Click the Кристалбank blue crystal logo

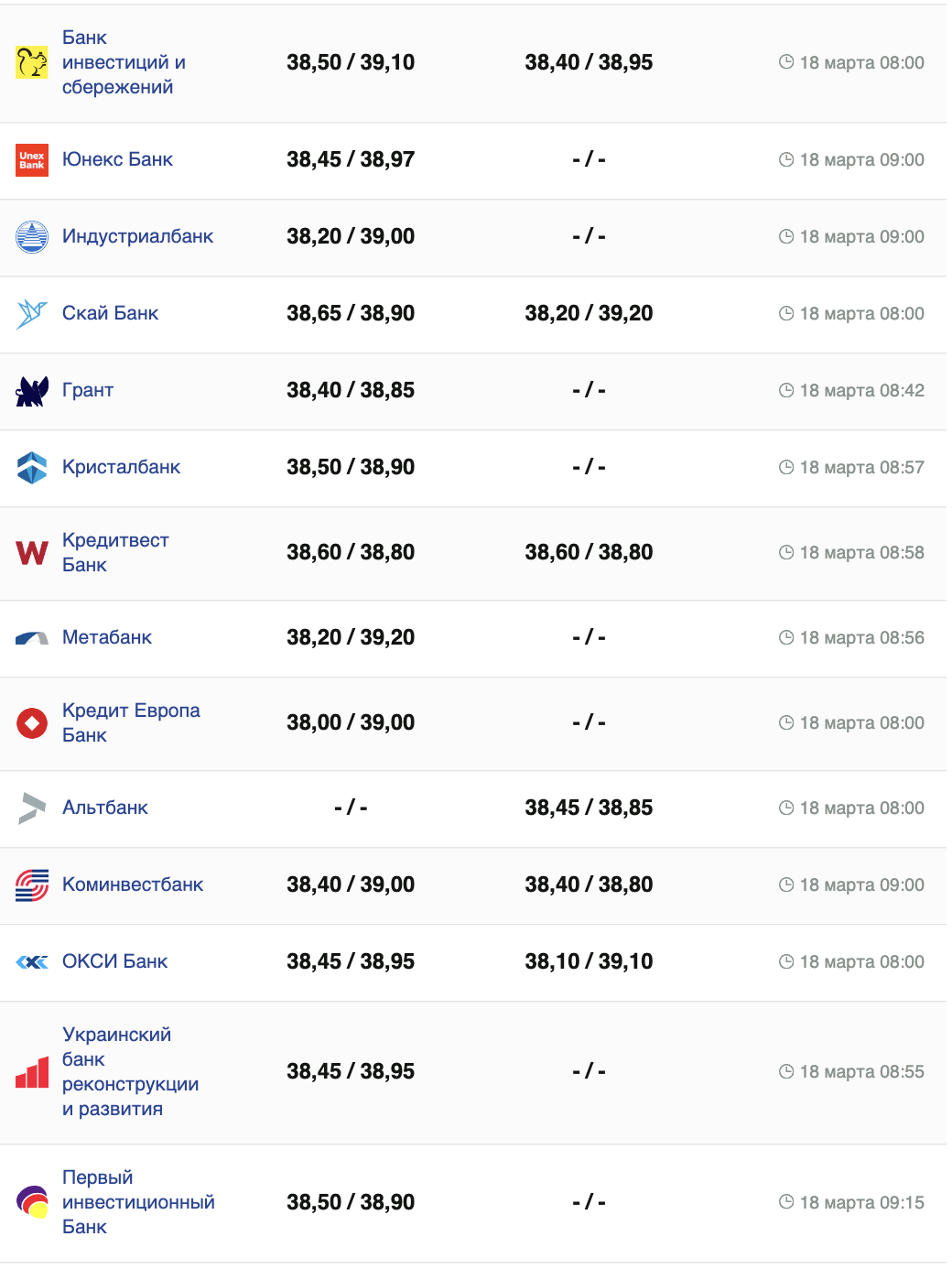[x=32, y=468]
